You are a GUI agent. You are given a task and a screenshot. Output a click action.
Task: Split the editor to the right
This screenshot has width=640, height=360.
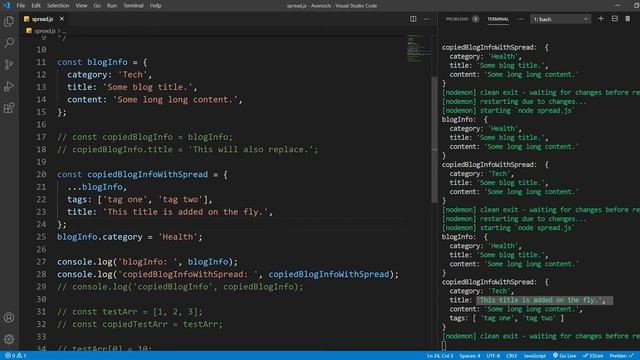413,19
